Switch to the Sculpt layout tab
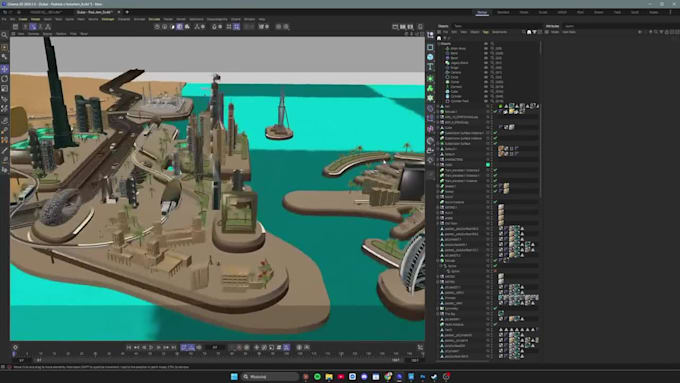 [x=543, y=12]
